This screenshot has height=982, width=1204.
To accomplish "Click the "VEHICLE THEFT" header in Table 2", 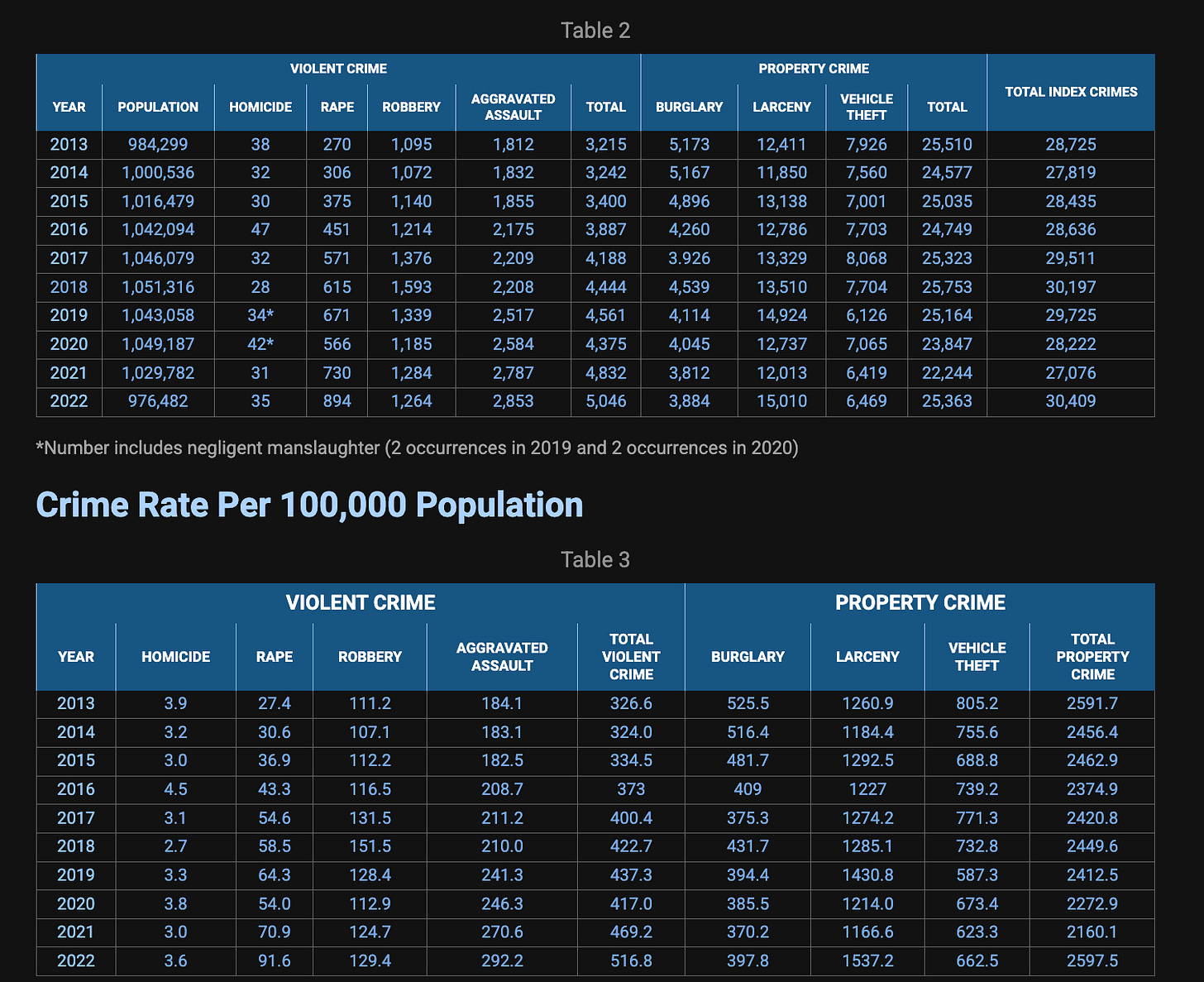I will (867, 107).
